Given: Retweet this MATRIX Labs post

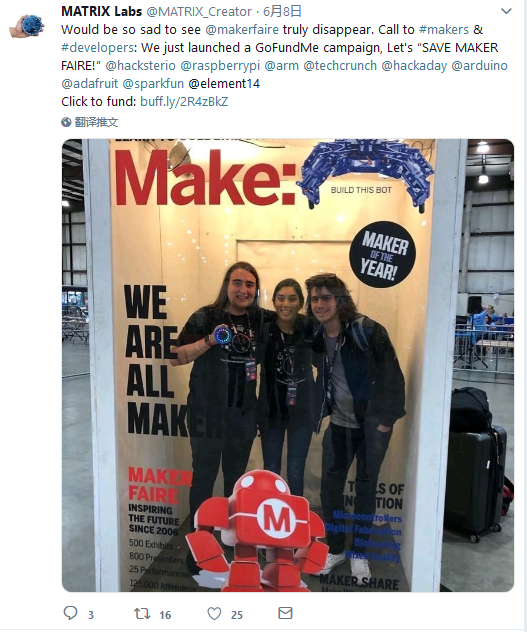Looking at the screenshot, I should pyautogui.click(x=142, y=614).
